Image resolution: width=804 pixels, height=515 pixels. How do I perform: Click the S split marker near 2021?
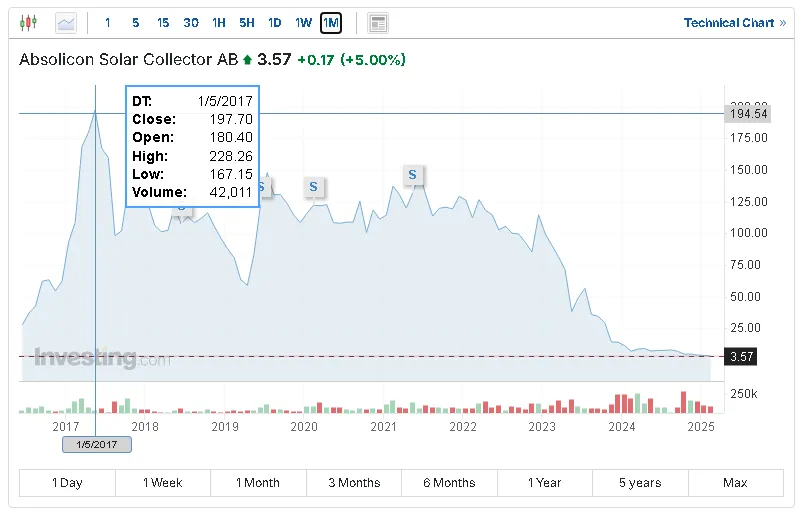point(412,175)
